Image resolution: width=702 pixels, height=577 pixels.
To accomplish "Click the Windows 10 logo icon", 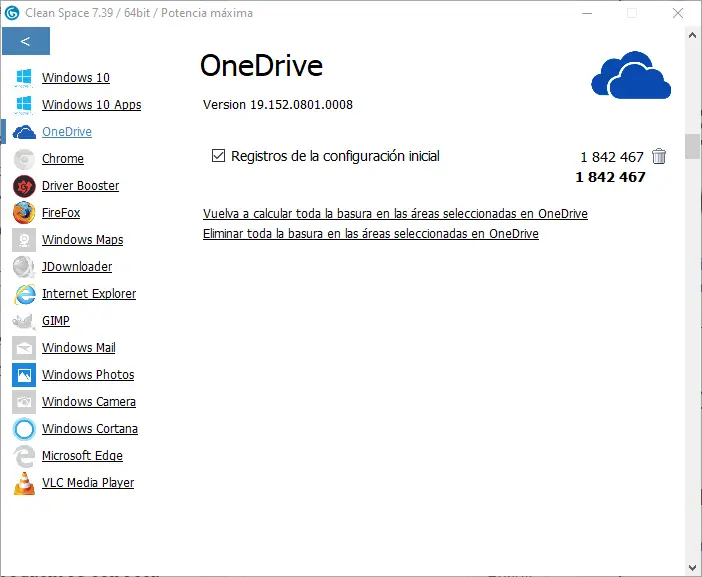I will pyautogui.click(x=24, y=78).
